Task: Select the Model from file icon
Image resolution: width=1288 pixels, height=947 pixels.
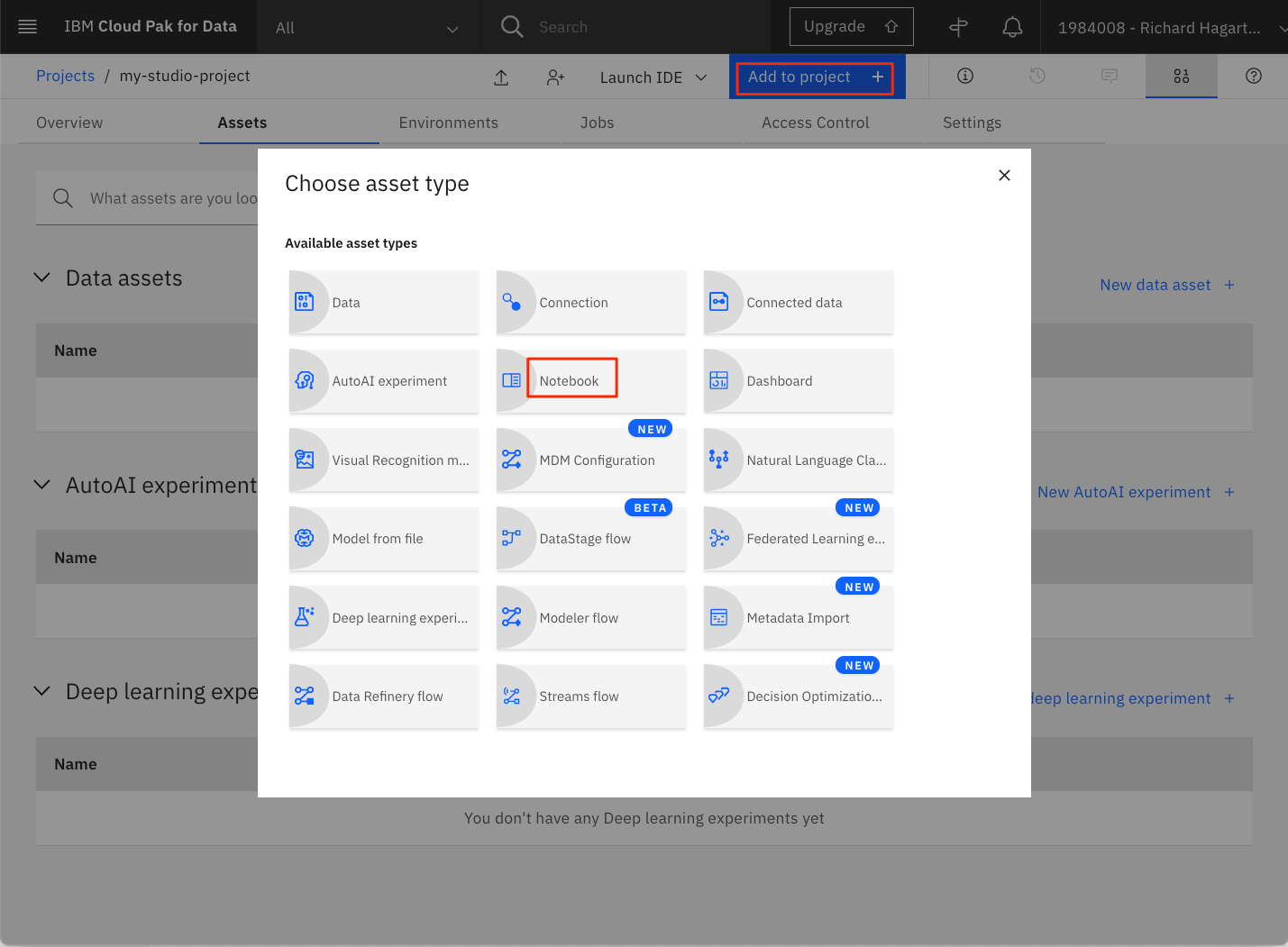Action: point(305,538)
